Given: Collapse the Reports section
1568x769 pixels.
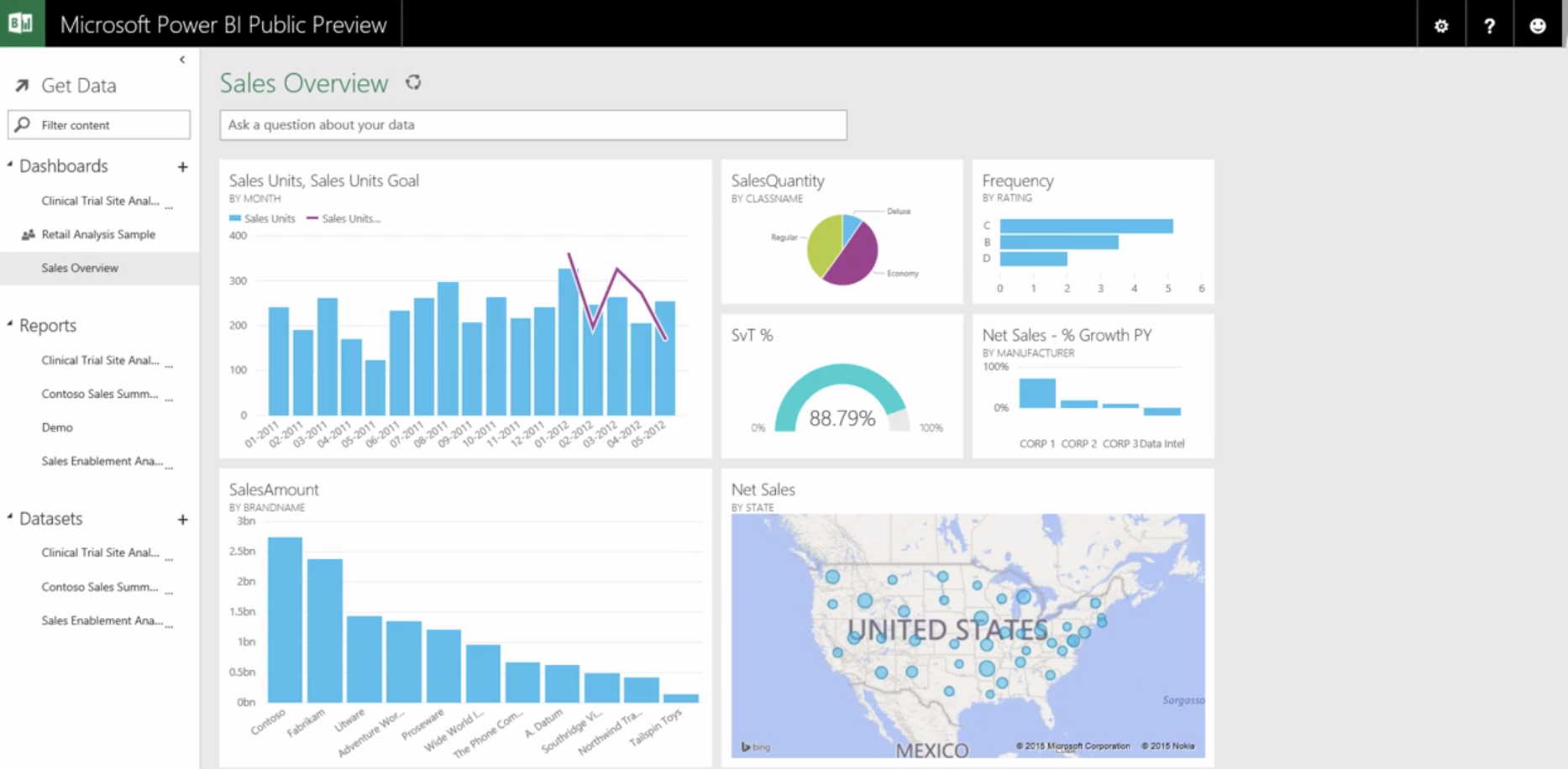Looking at the screenshot, I should click(10, 322).
